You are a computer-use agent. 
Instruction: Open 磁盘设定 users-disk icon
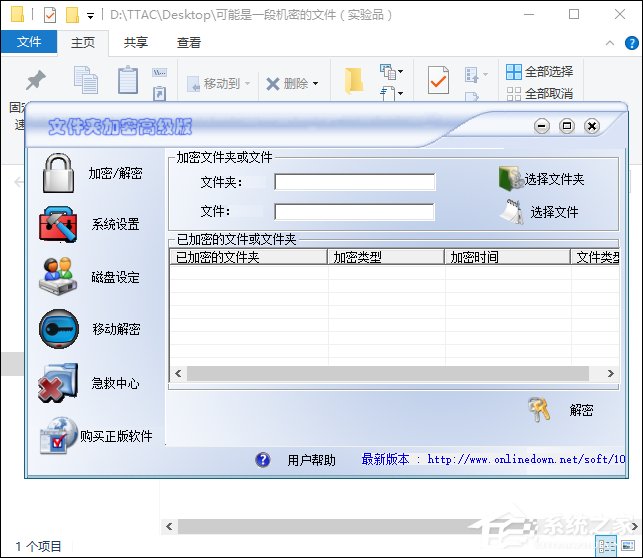pyautogui.click(x=58, y=276)
